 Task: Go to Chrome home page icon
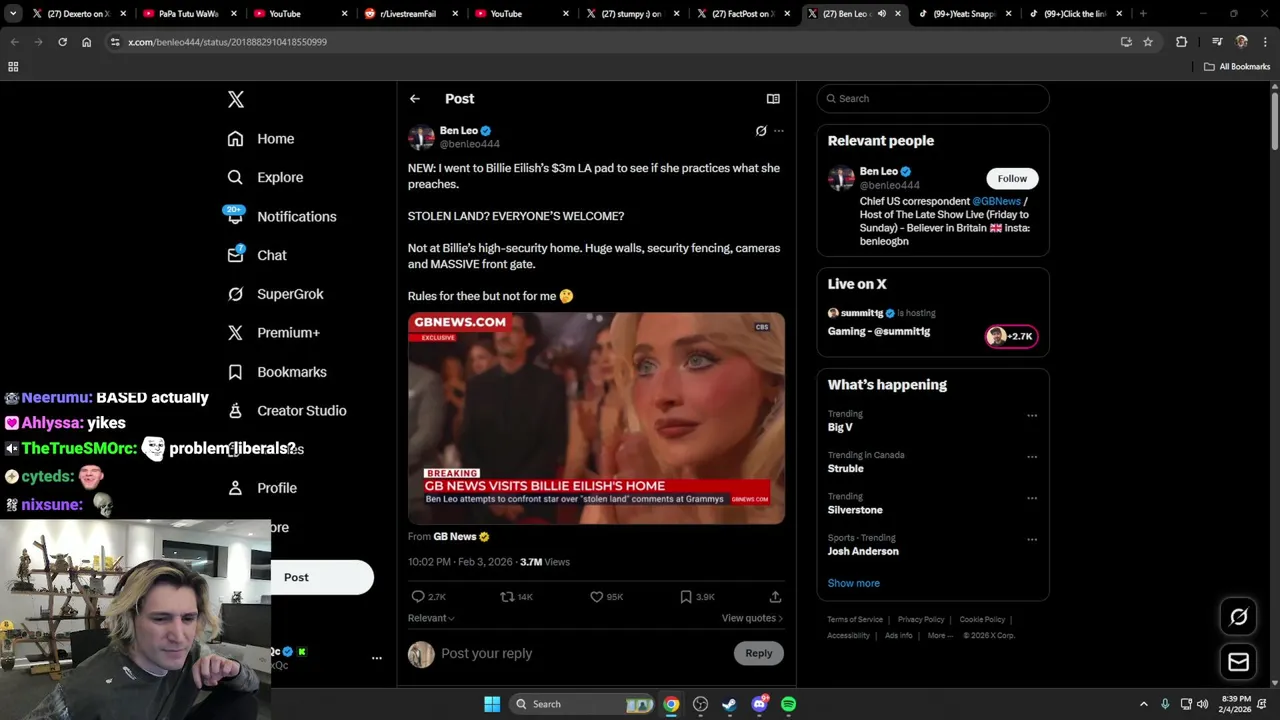[86, 42]
